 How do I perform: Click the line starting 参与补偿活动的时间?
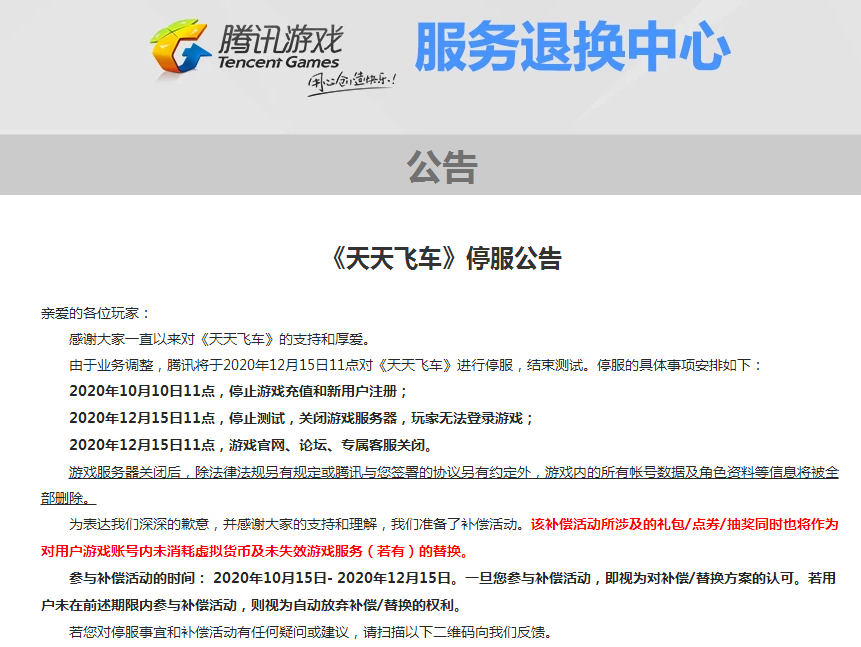452,578
